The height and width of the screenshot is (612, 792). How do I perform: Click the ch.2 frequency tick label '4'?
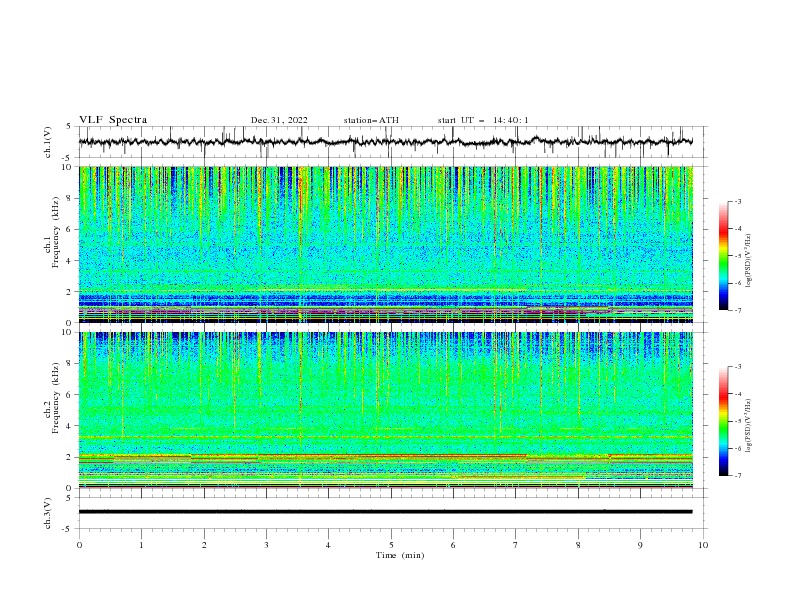pos(70,426)
